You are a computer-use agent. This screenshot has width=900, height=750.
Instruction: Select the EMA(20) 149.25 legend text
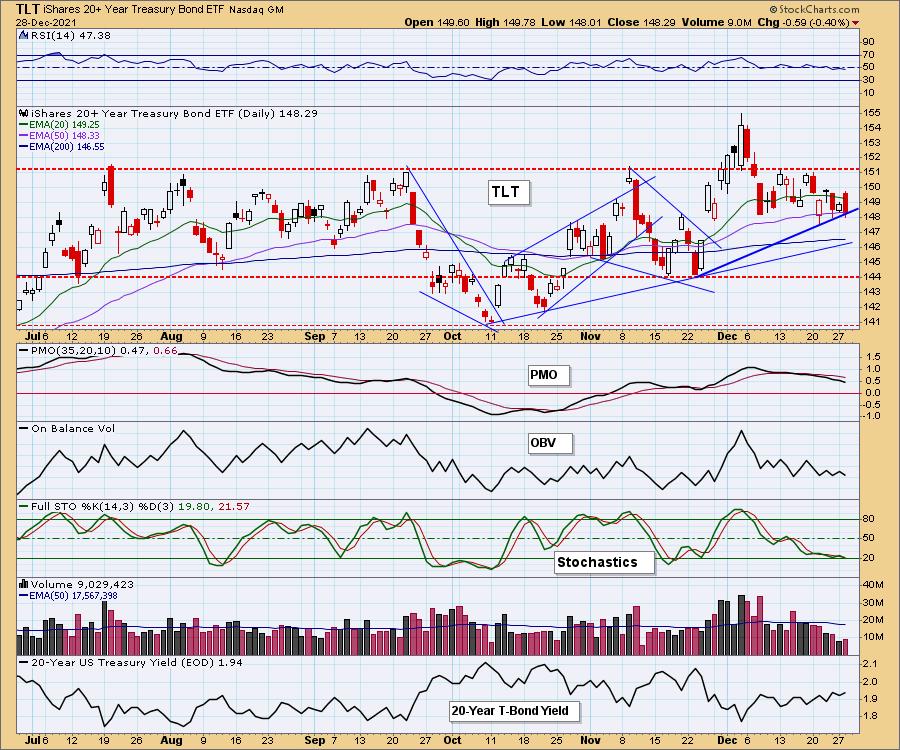pos(64,125)
